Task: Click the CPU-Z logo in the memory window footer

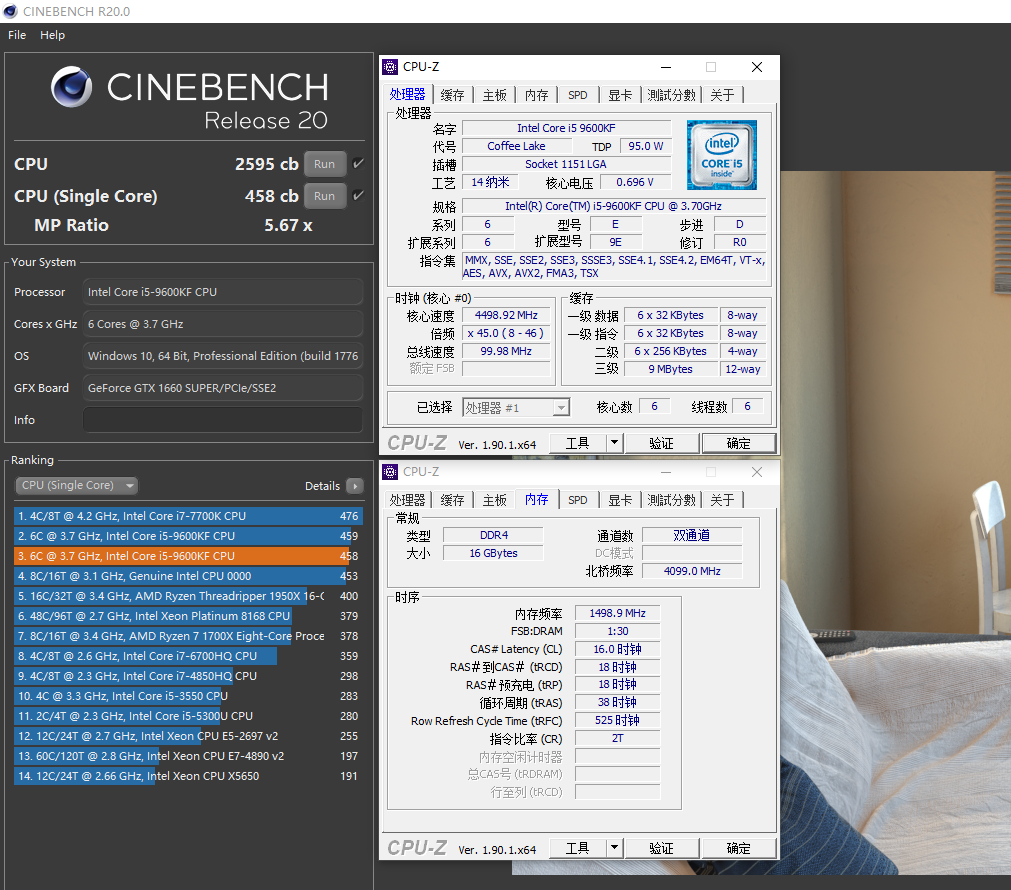Action: pos(417,847)
